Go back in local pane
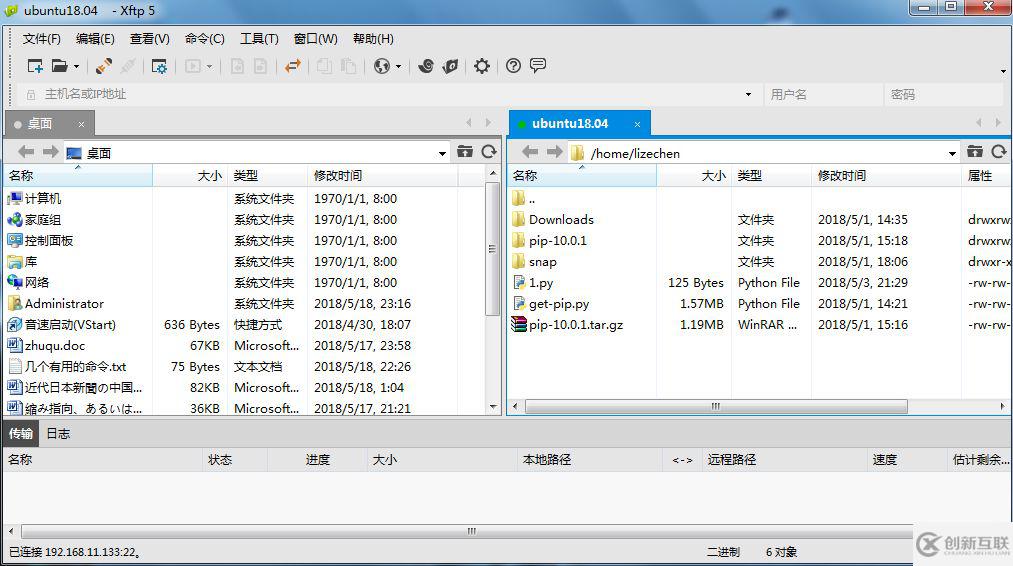 click(x=26, y=152)
